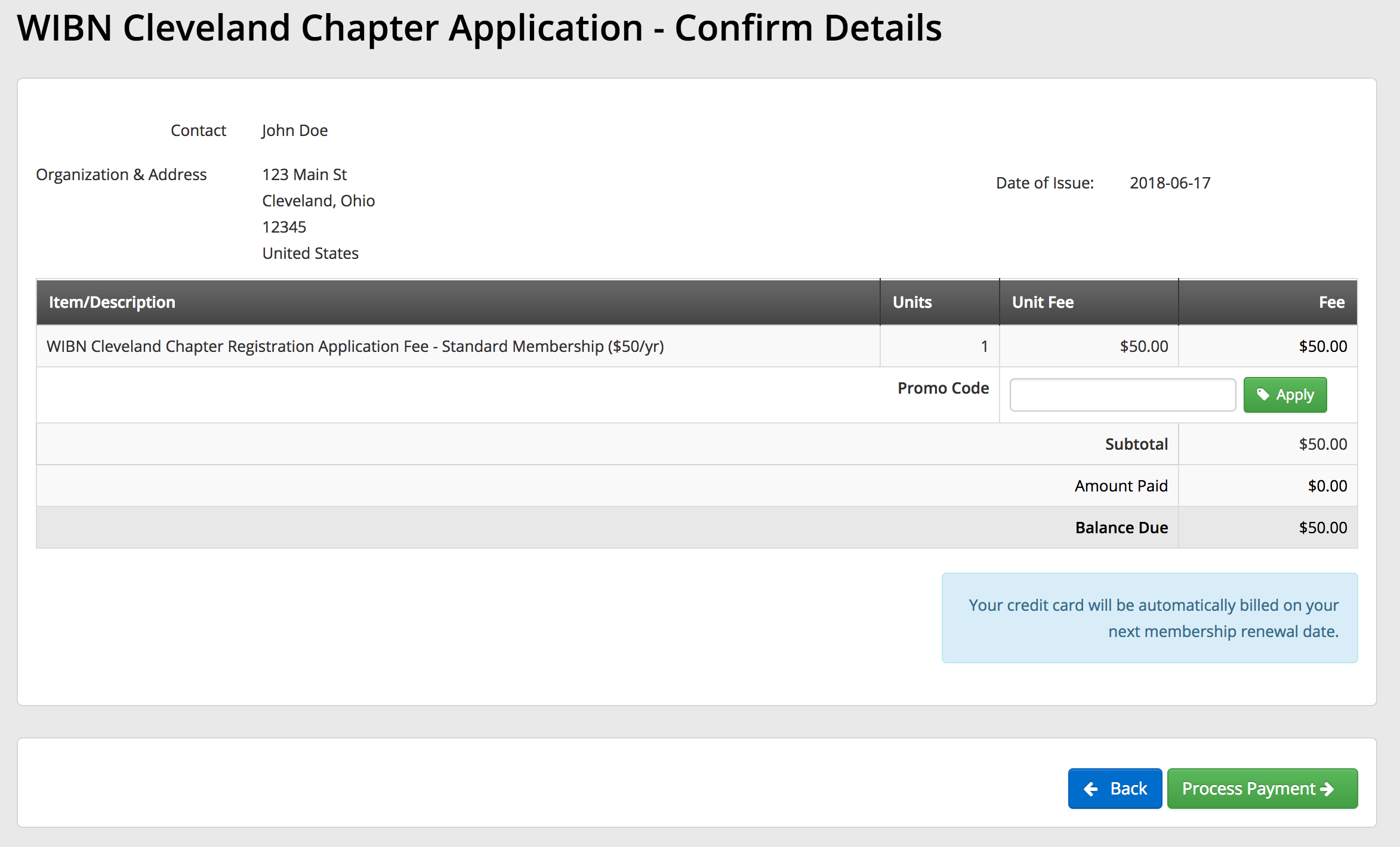Click the Organization & Address label
The image size is (1400, 847).
pos(121,174)
